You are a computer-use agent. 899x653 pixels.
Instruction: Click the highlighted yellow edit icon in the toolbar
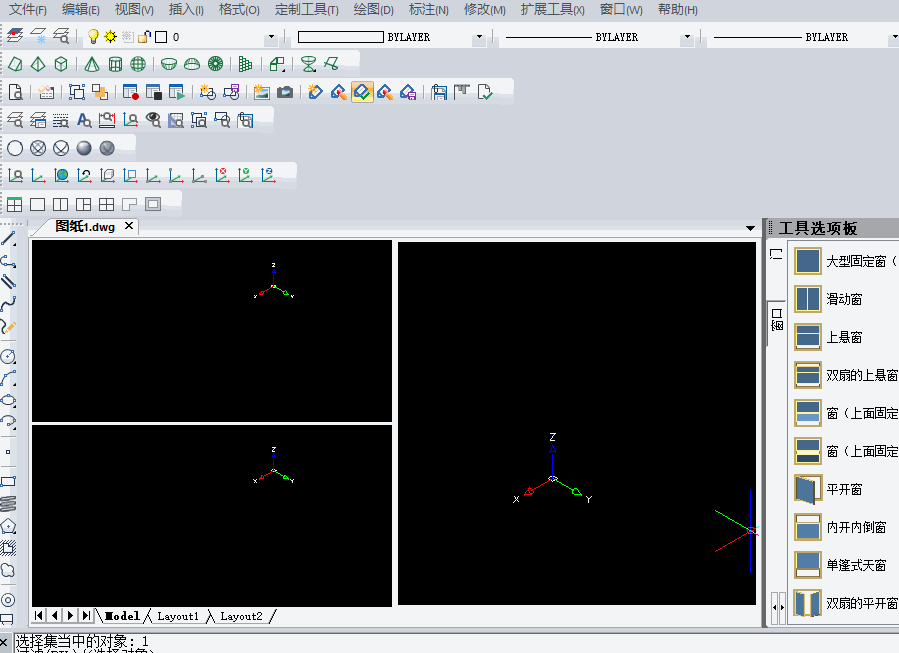click(362, 91)
